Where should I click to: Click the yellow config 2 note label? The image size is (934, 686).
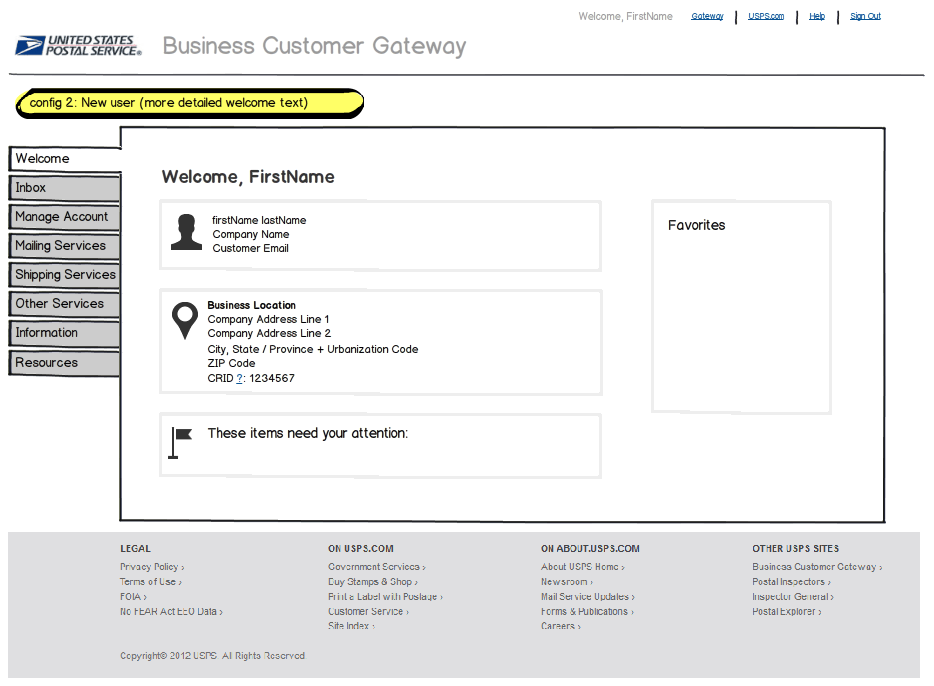pyautogui.click(x=189, y=103)
